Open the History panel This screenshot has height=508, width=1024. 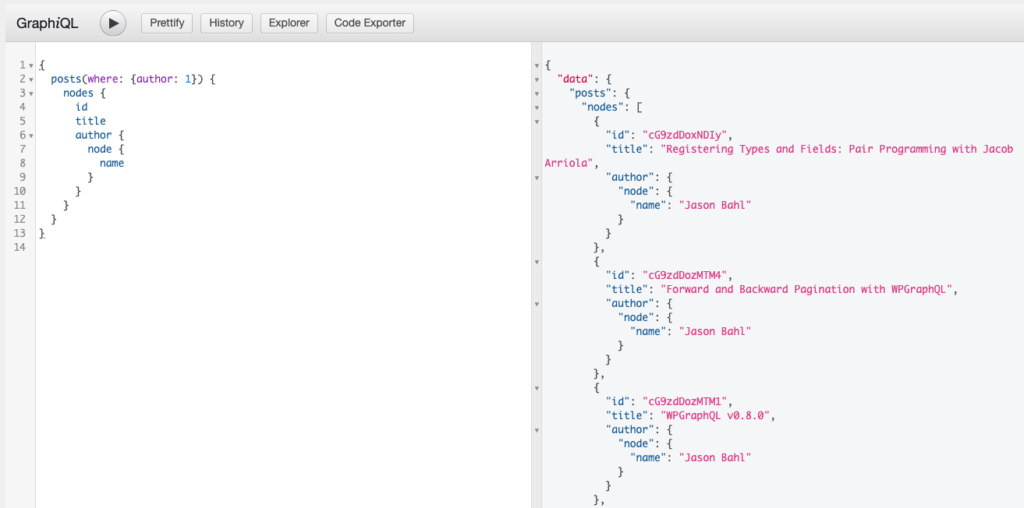coord(226,23)
